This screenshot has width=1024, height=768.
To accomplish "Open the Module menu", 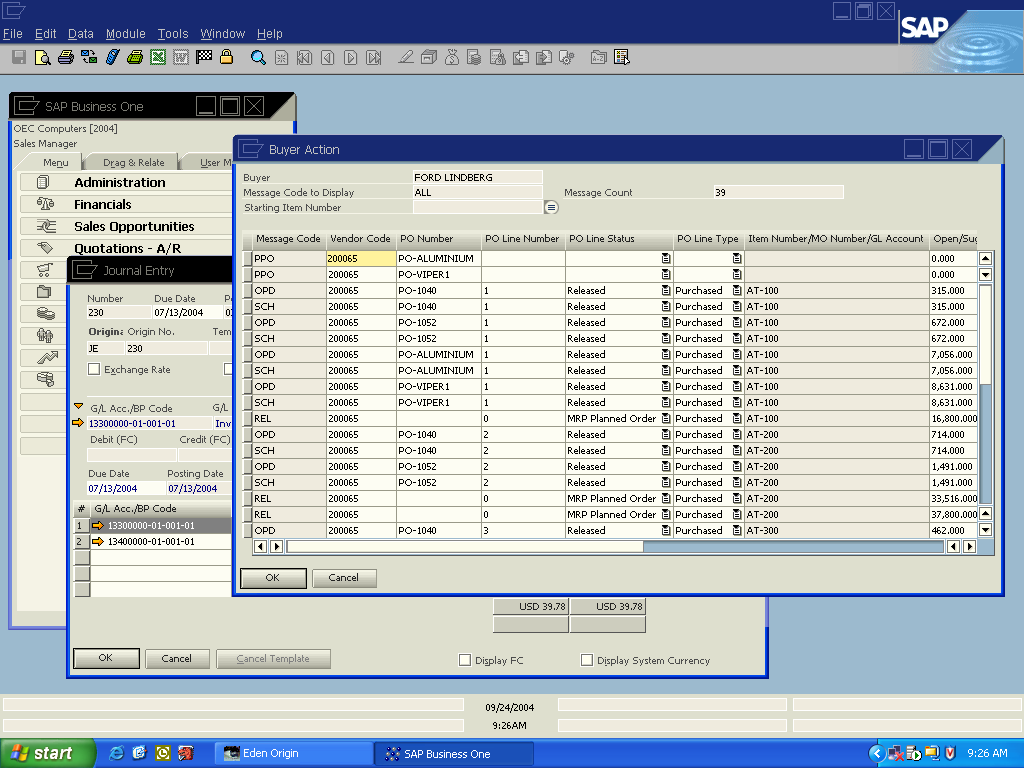I will coord(125,34).
